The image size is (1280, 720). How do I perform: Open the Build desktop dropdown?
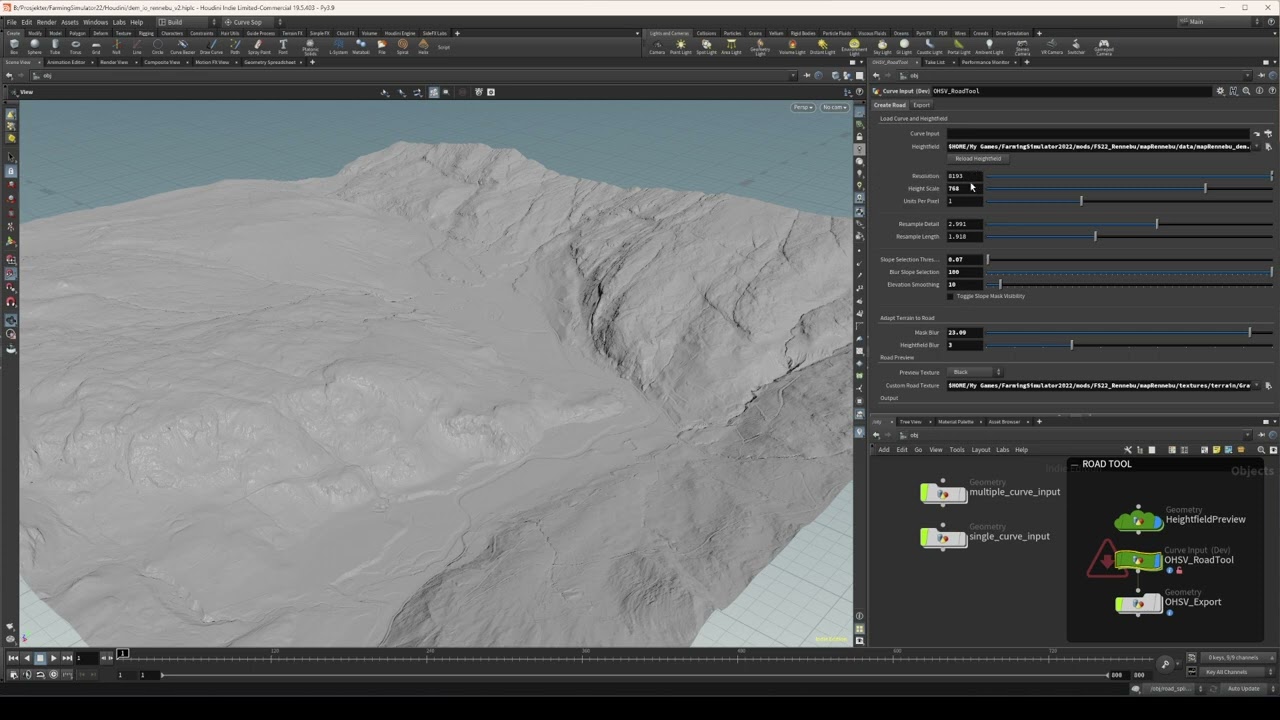point(185,22)
